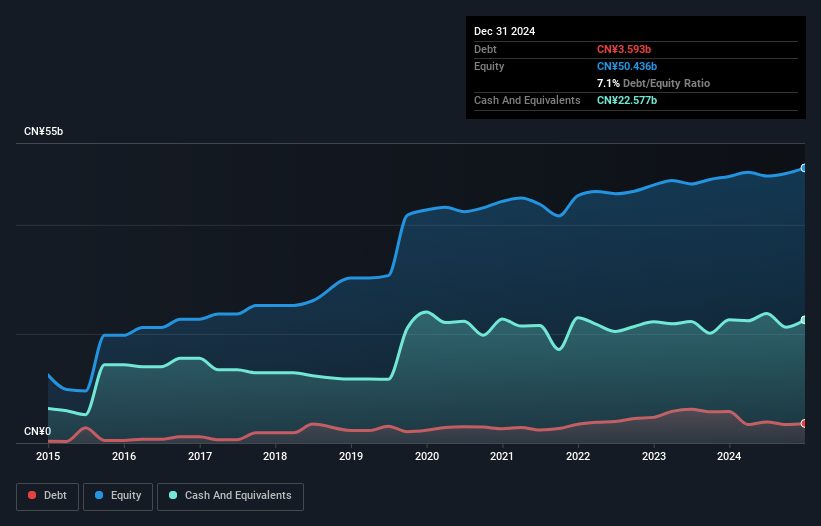Click the 2019 x-axis label
The height and width of the screenshot is (526, 821).
click(x=351, y=456)
